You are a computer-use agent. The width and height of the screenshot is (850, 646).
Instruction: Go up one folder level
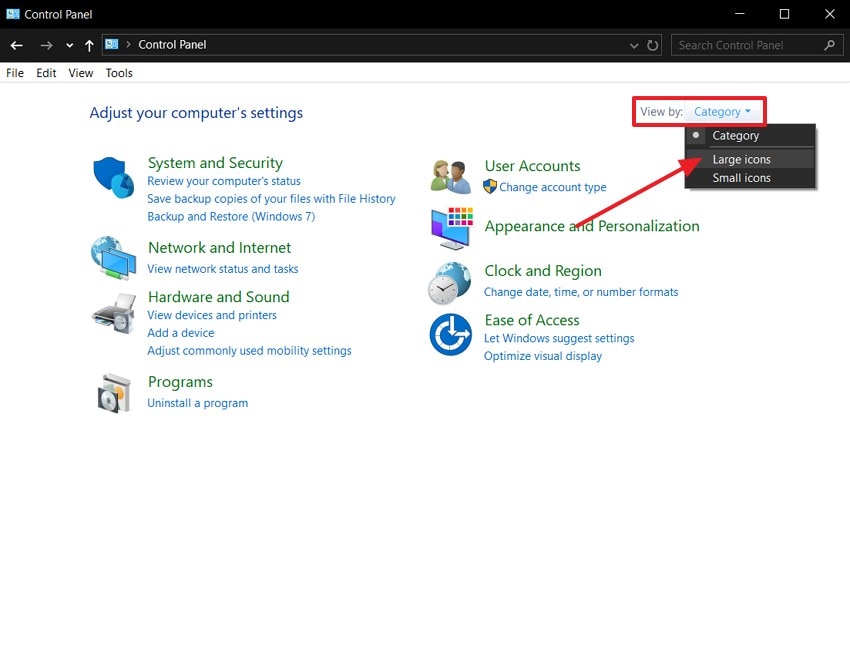pyautogui.click(x=89, y=46)
